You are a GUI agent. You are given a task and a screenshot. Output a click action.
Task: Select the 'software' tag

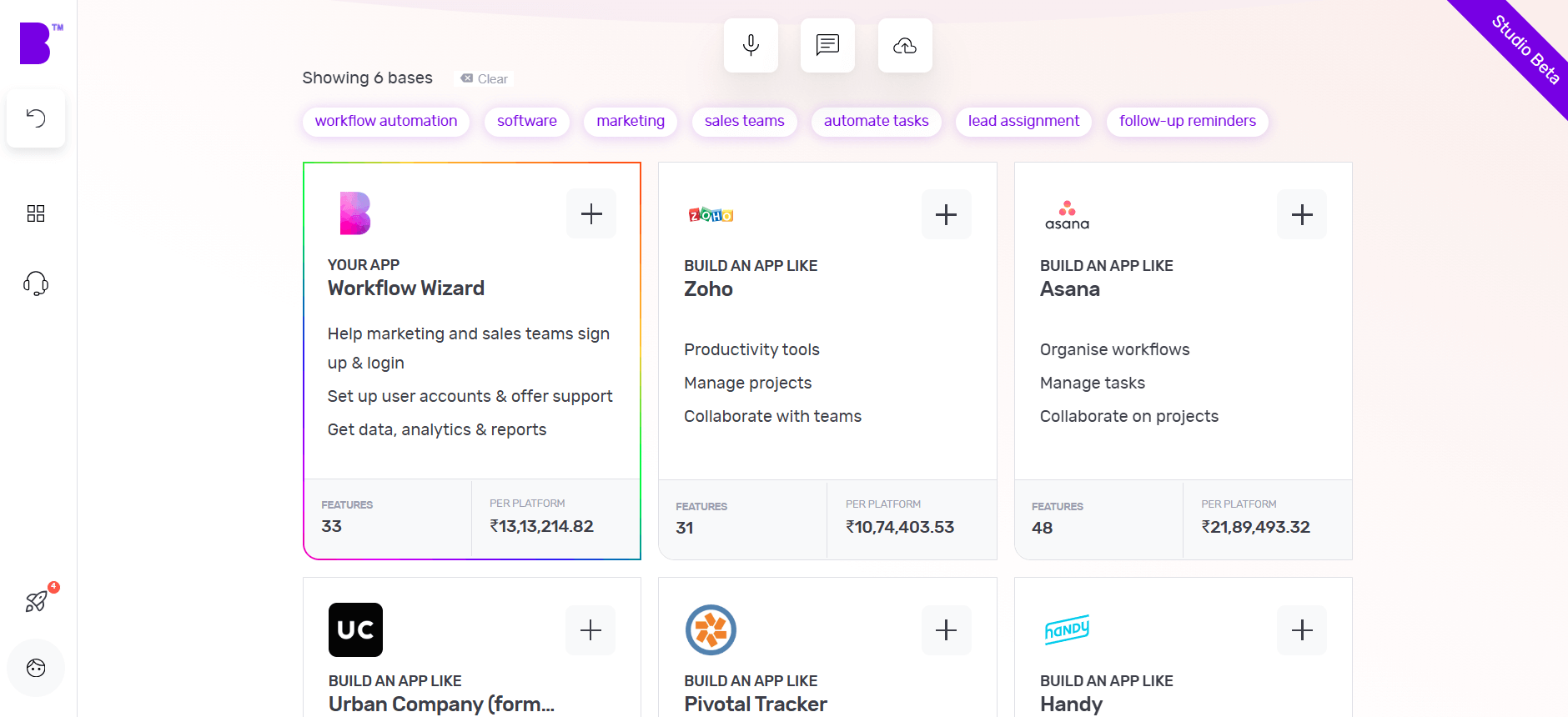527,121
